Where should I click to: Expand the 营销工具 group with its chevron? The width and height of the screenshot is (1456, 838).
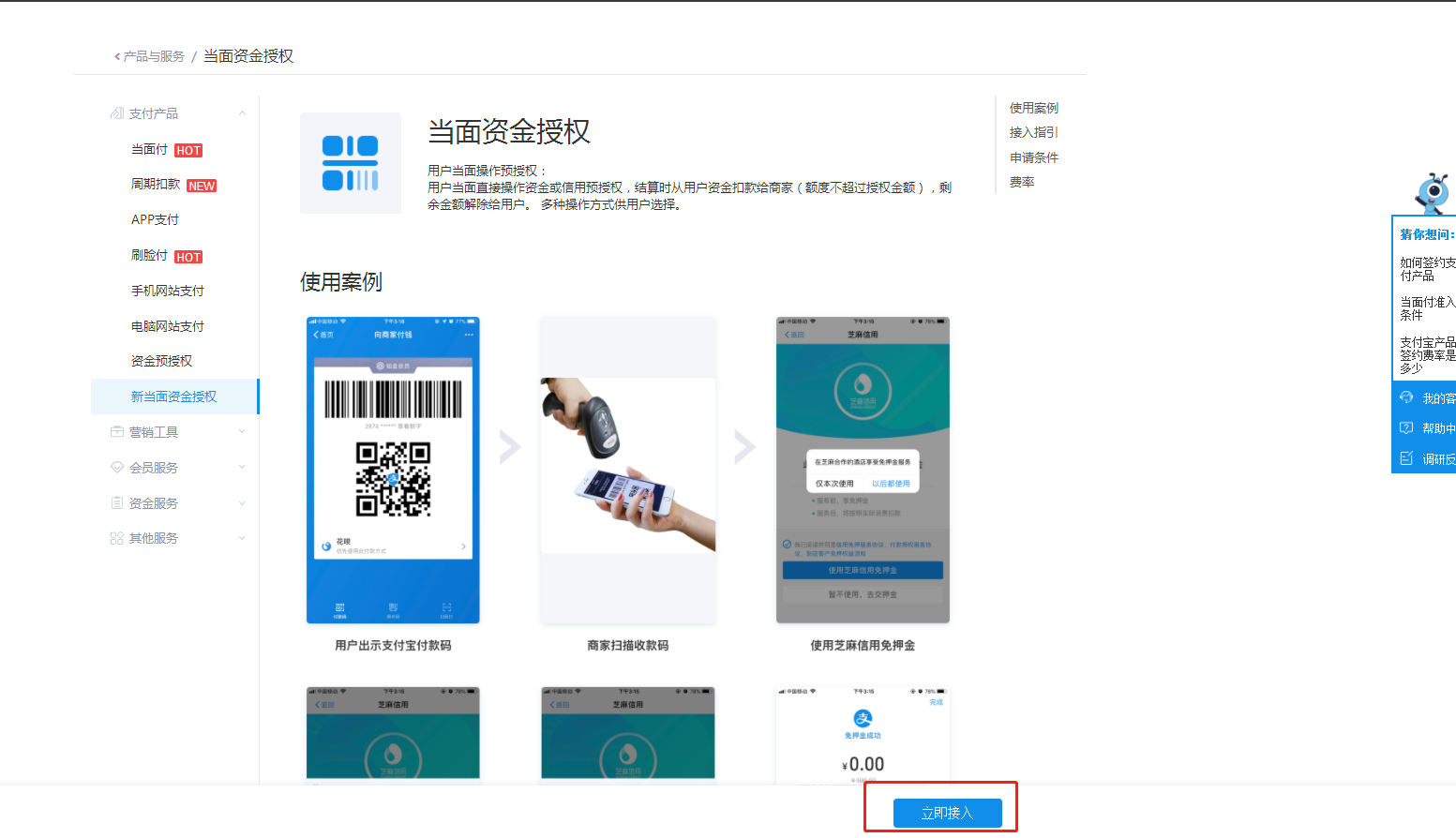pos(242,432)
